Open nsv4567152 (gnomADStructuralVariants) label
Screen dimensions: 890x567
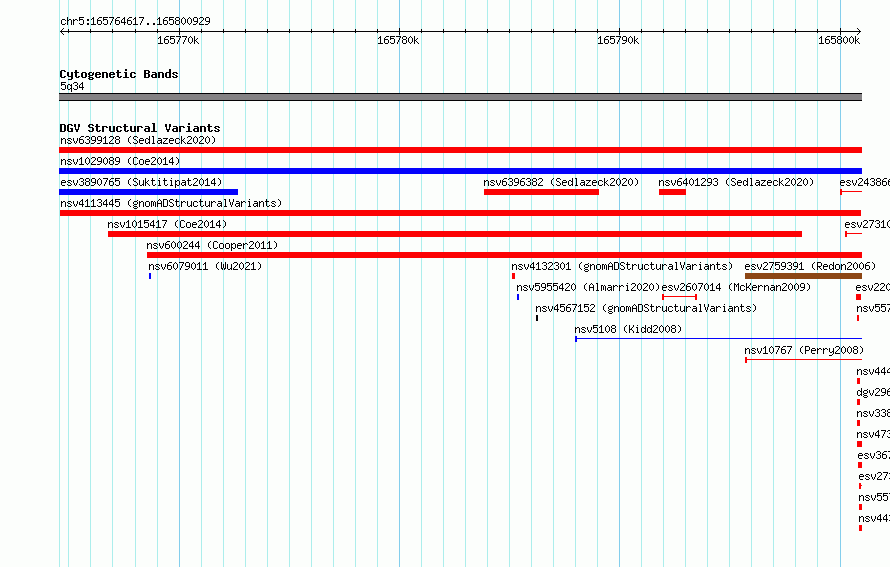click(646, 308)
